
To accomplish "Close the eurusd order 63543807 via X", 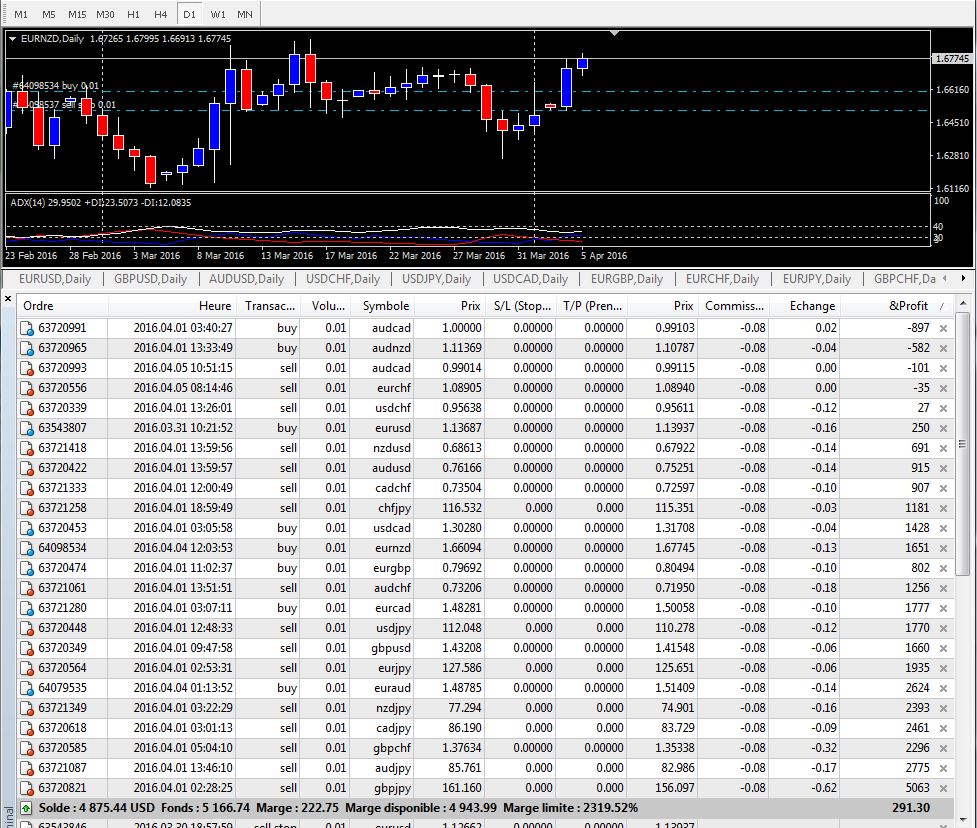I will [x=943, y=428].
